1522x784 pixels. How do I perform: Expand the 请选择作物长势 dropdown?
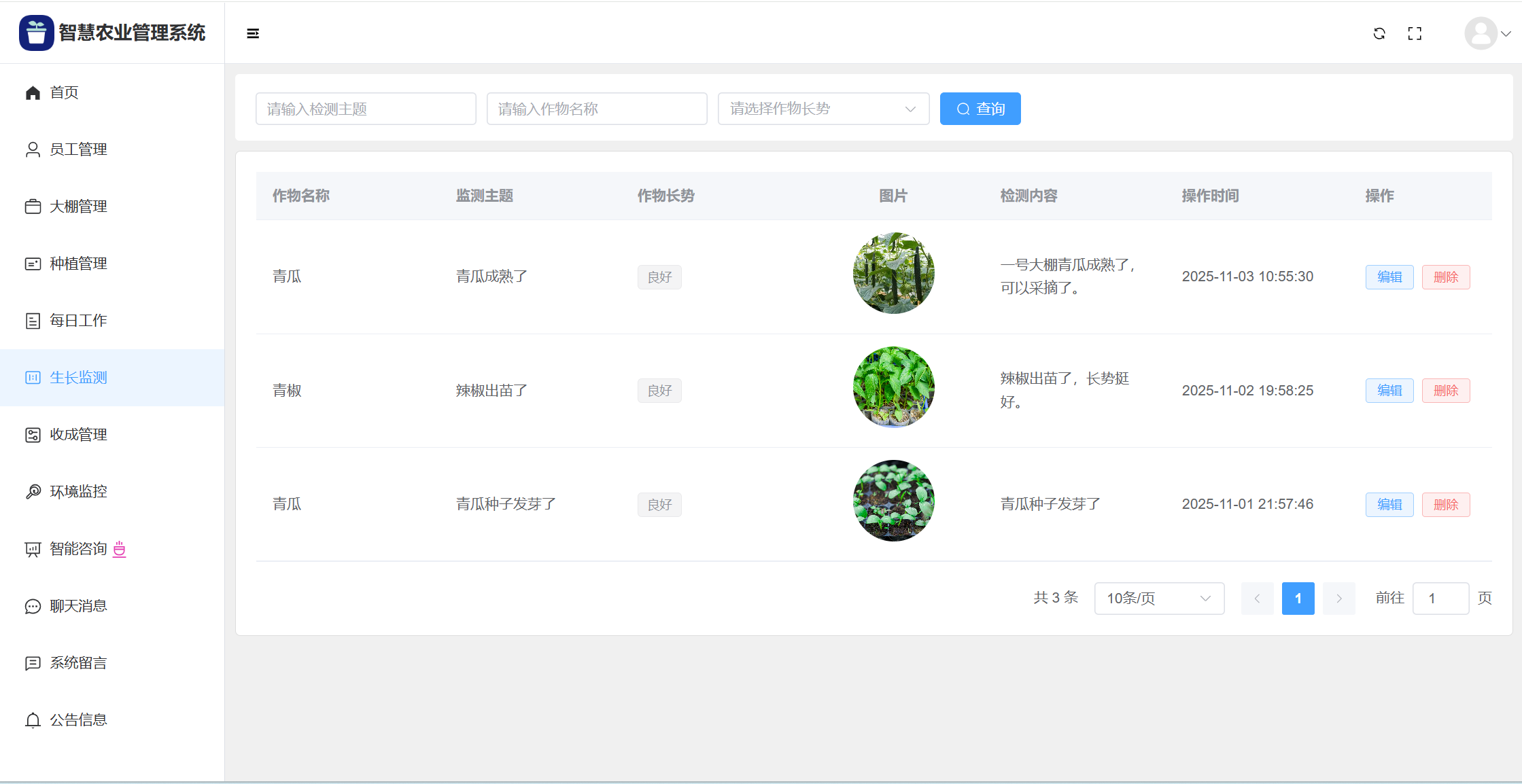click(823, 109)
